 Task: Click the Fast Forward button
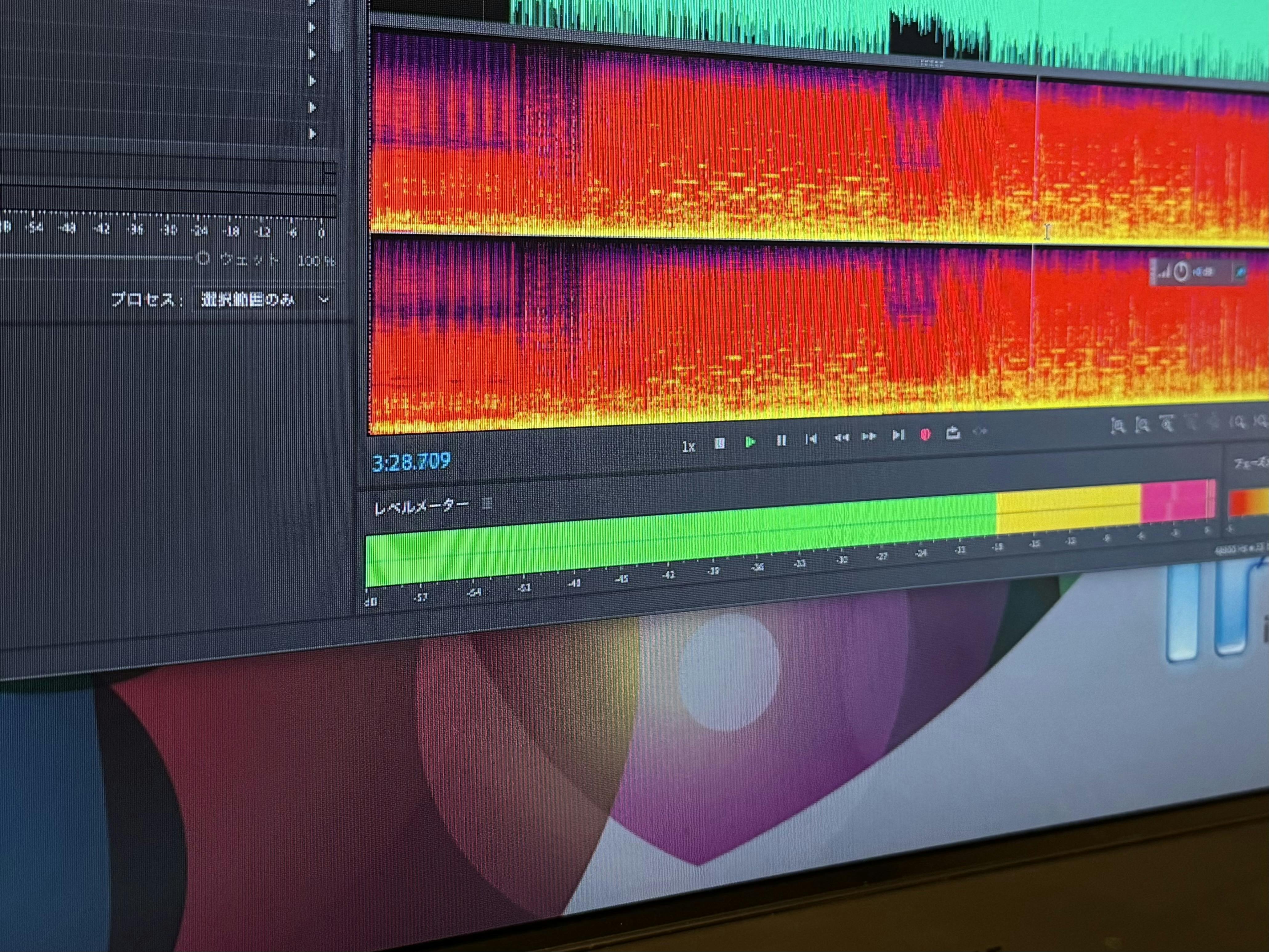click(869, 437)
